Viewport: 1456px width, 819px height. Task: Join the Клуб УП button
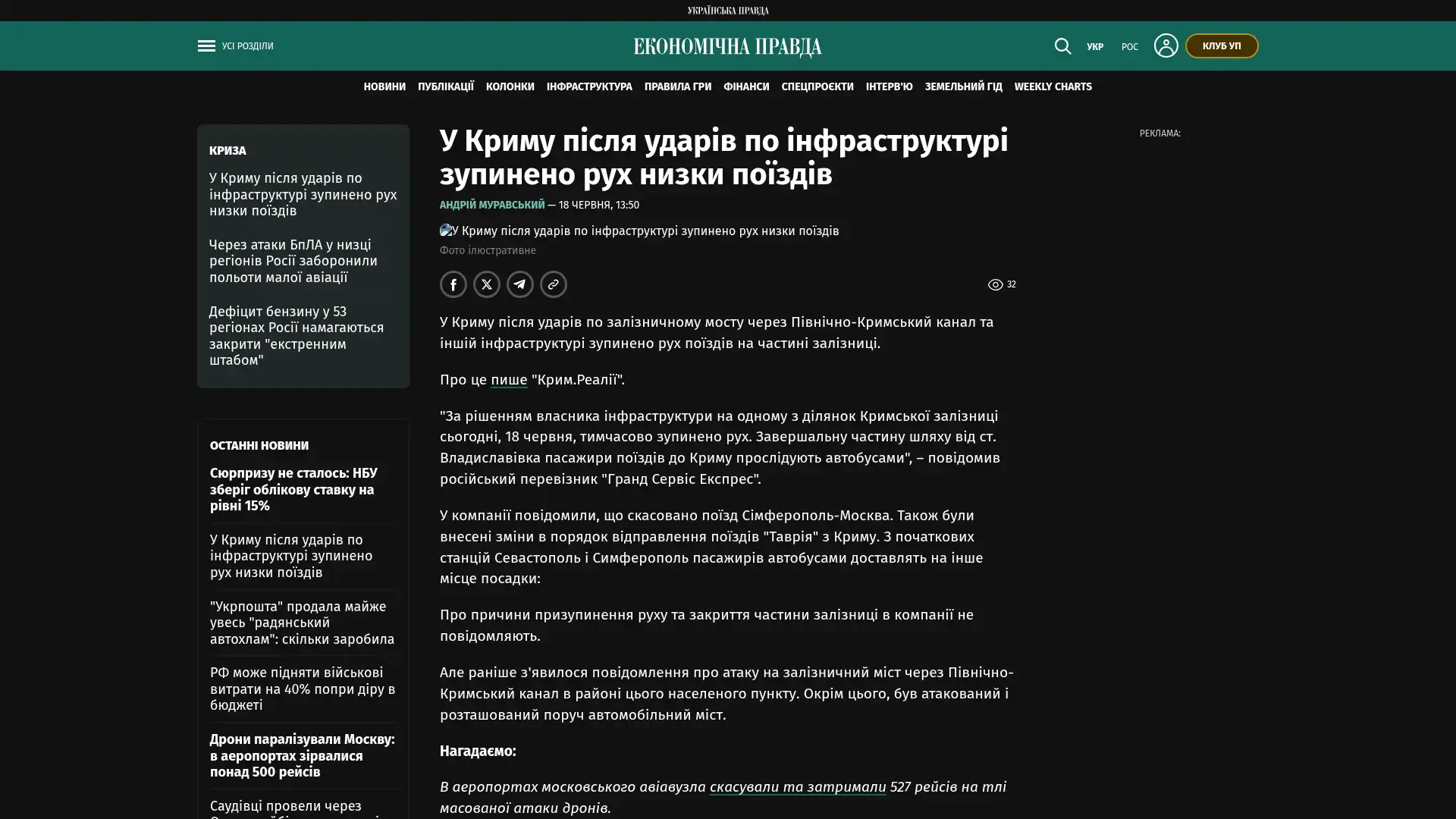tap(1221, 45)
